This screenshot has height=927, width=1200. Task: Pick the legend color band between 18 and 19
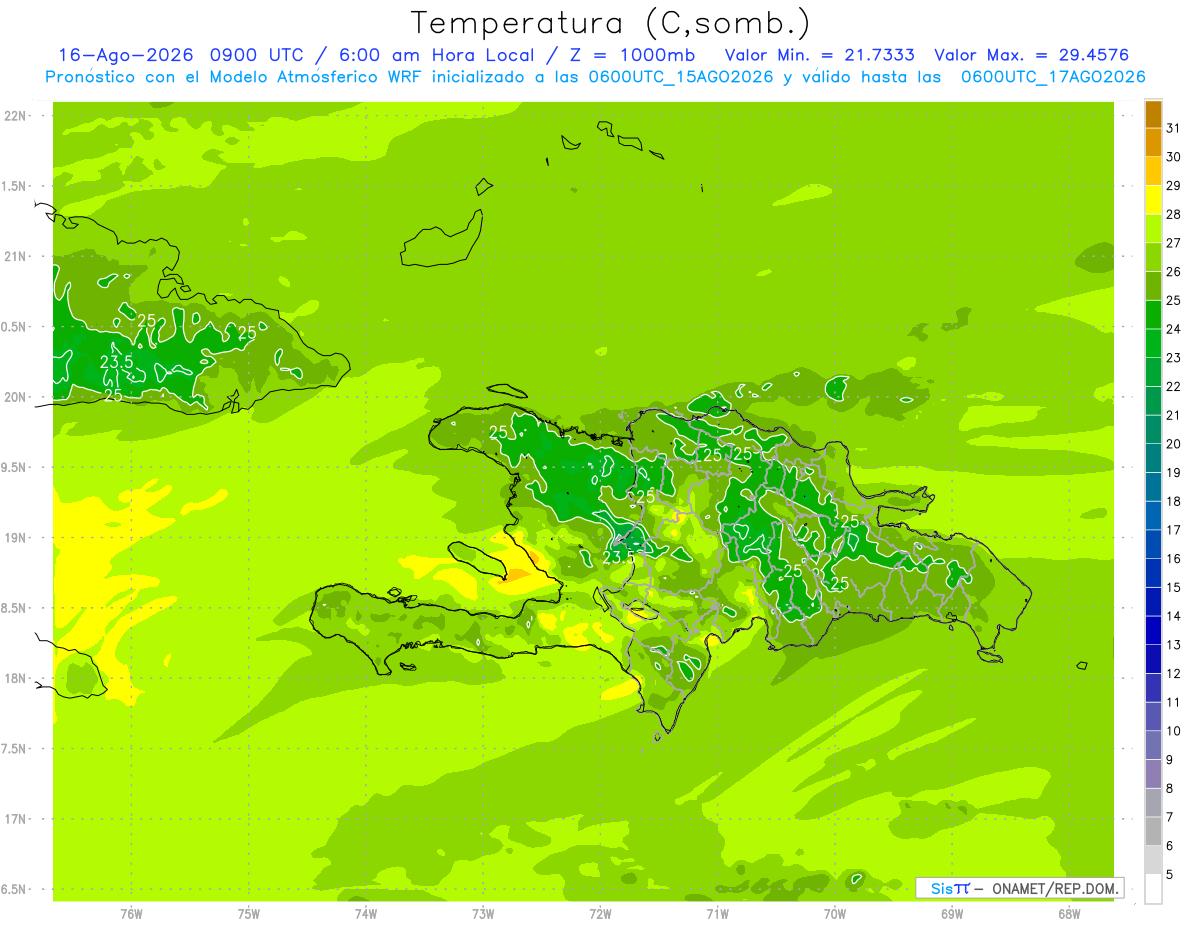point(1153,487)
